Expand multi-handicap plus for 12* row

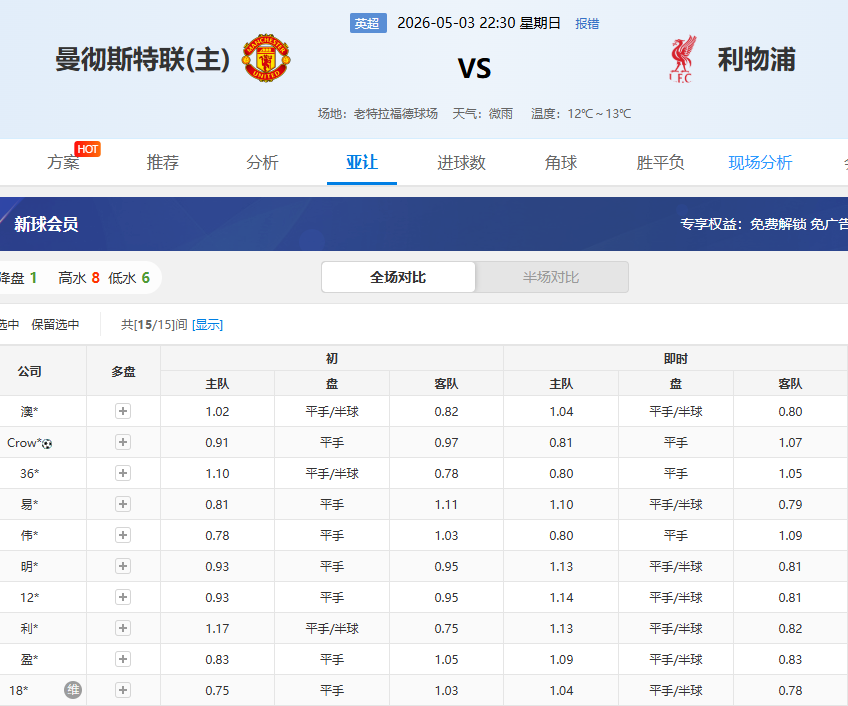(x=123, y=597)
